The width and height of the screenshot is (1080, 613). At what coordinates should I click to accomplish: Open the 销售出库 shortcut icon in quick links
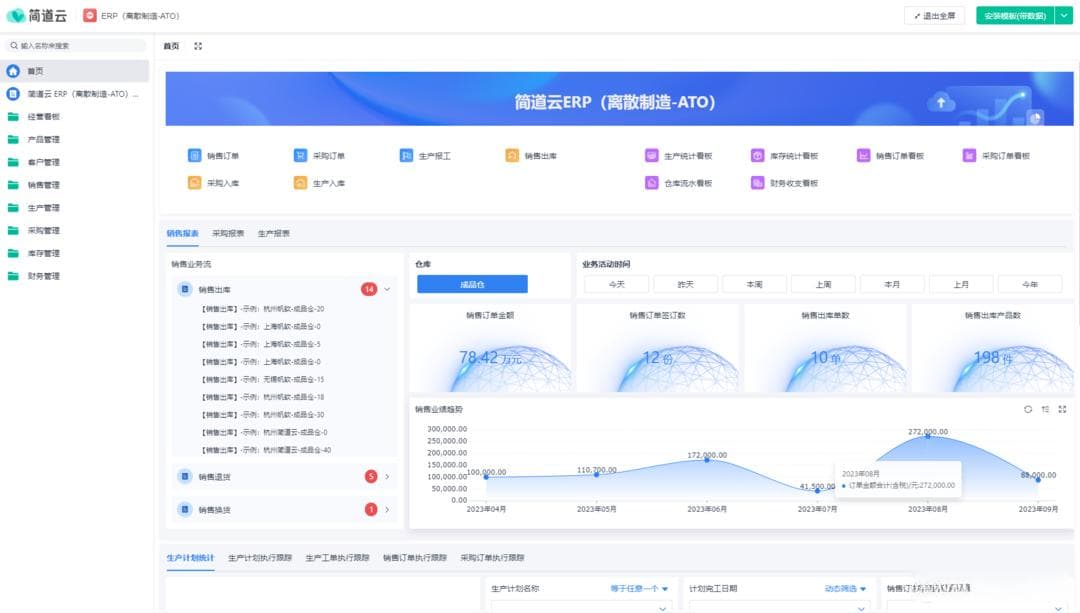[512, 156]
